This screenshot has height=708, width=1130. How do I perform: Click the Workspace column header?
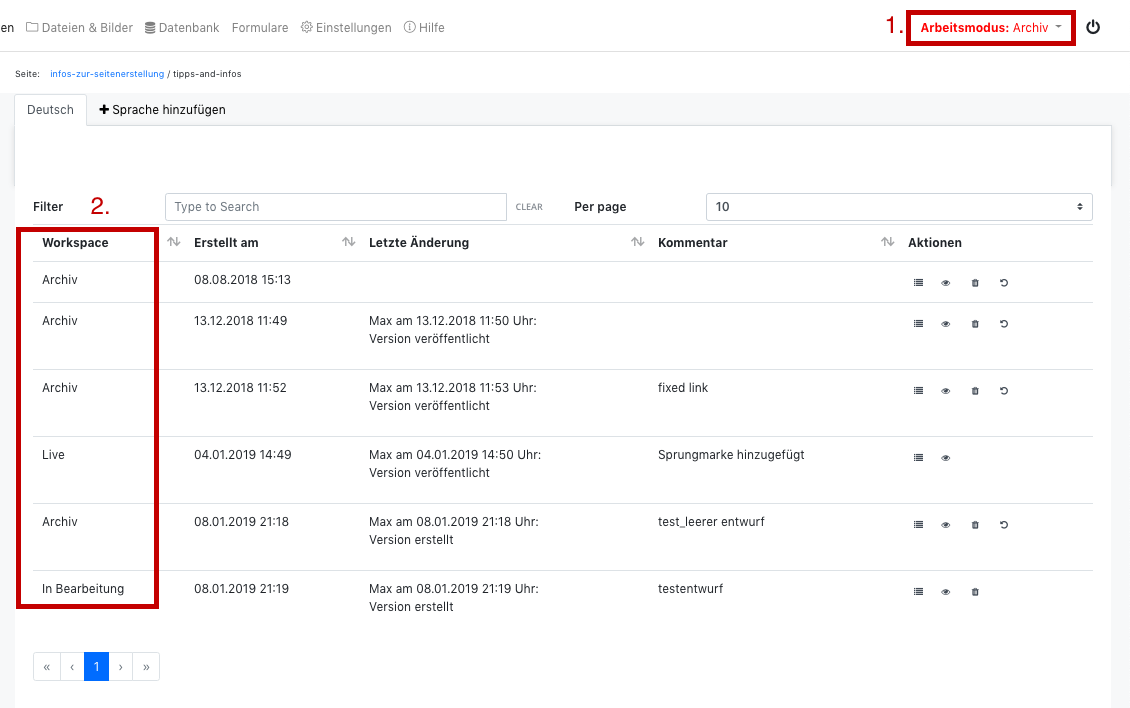(75, 242)
